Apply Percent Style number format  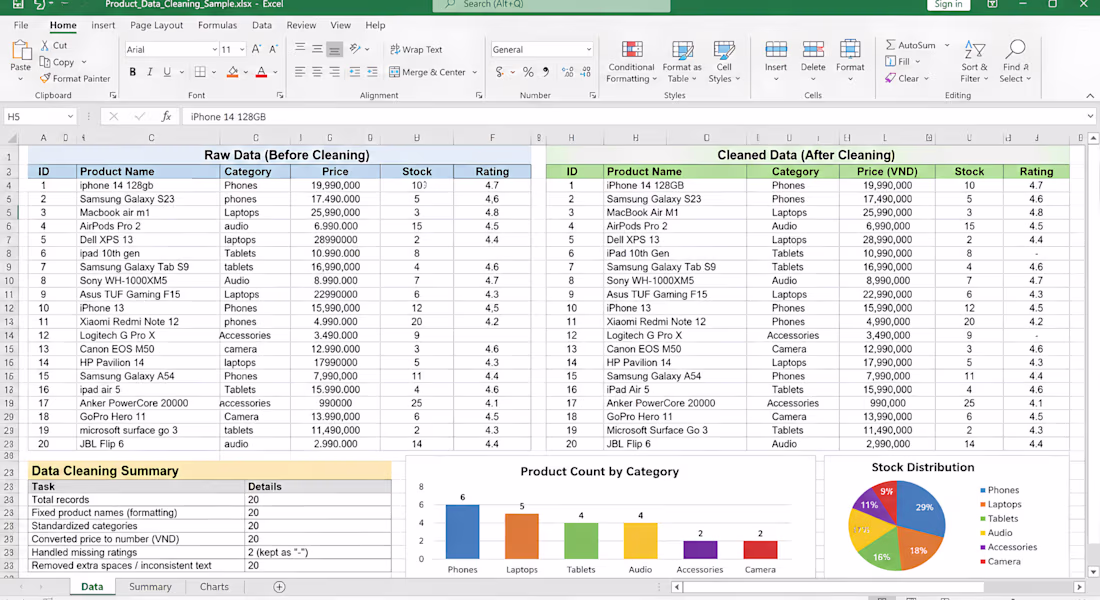click(528, 72)
